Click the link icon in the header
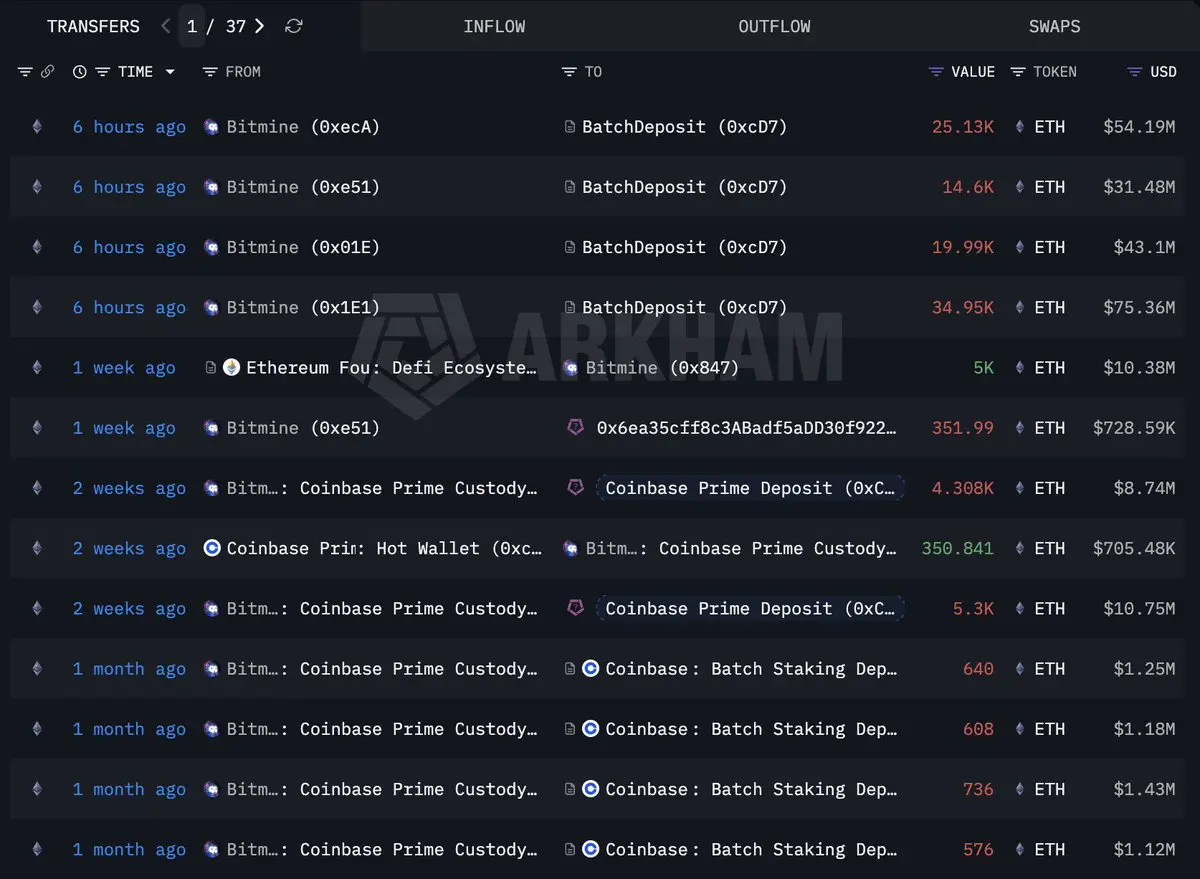 coord(47,72)
